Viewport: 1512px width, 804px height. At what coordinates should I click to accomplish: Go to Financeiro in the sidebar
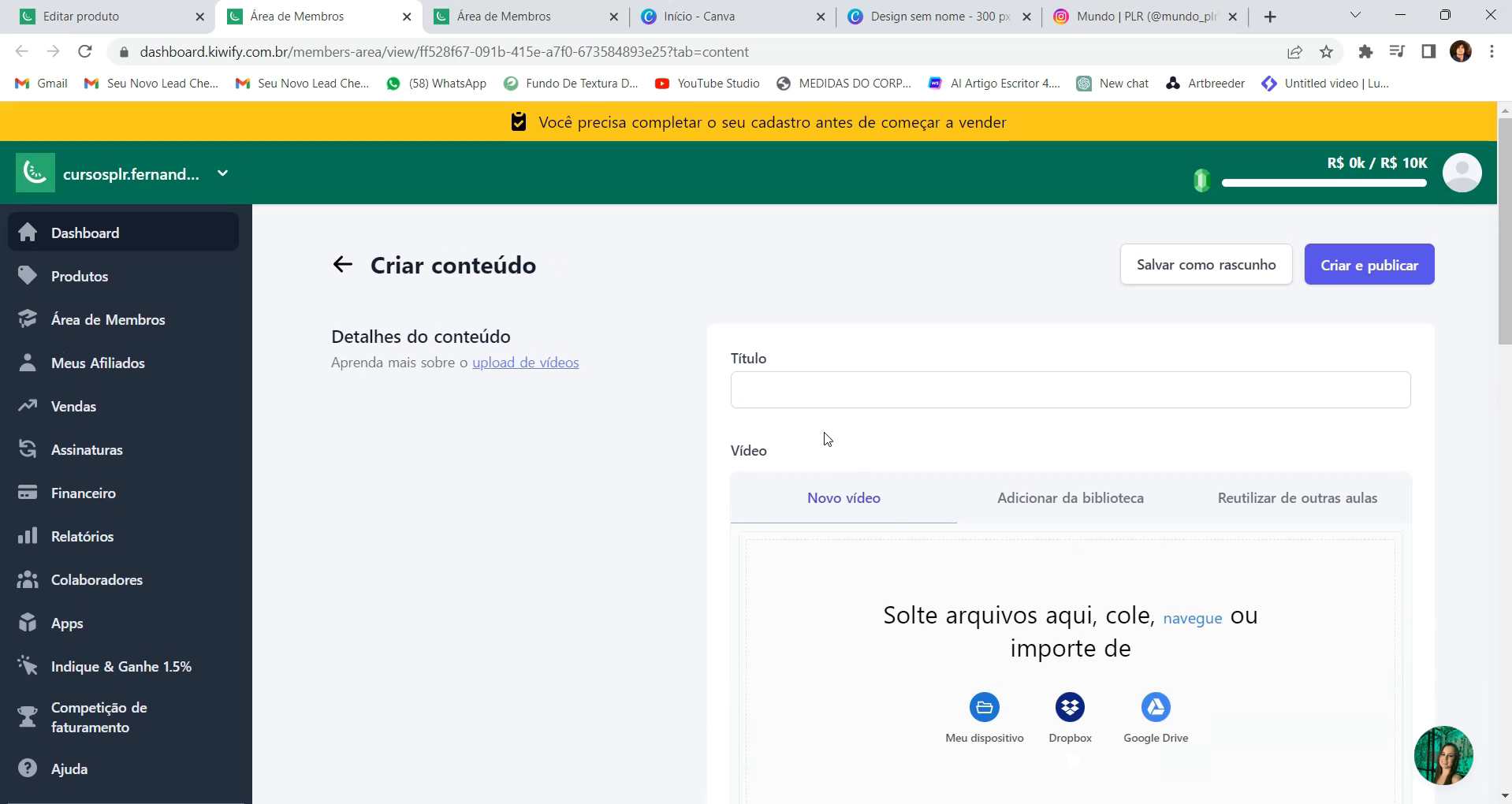point(83,493)
